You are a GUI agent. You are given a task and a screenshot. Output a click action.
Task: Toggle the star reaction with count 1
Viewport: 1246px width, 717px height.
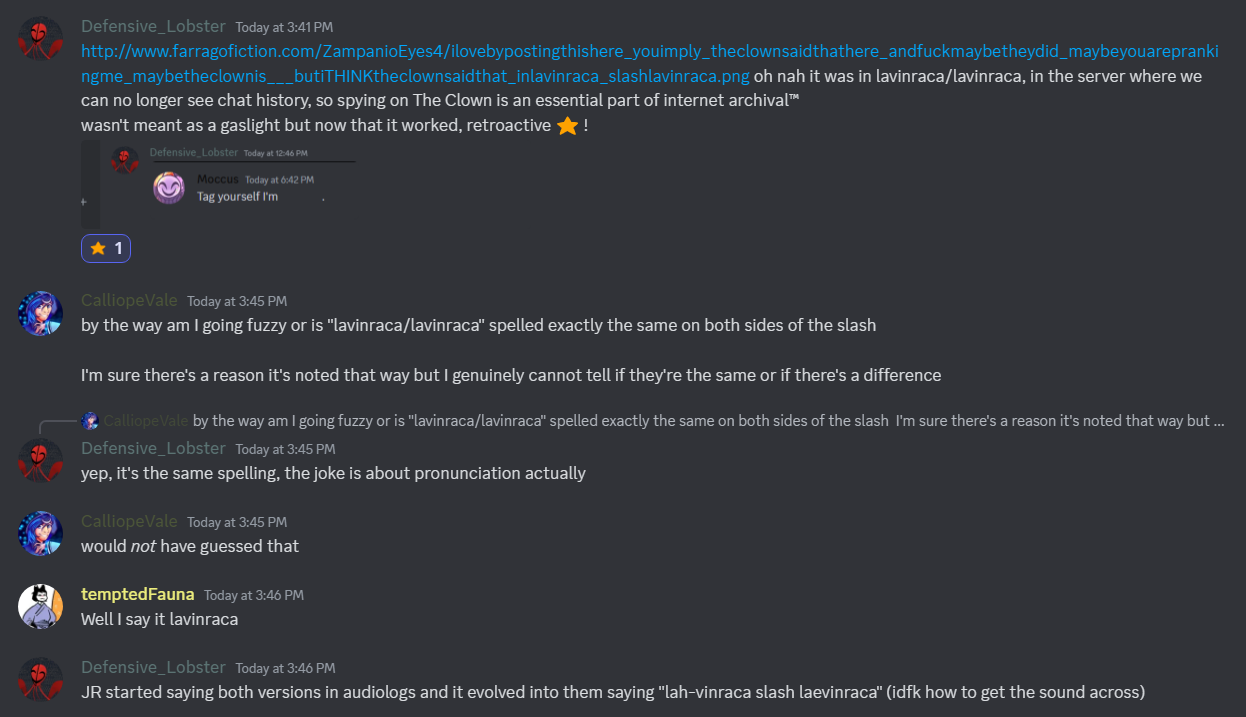click(106, 248)
